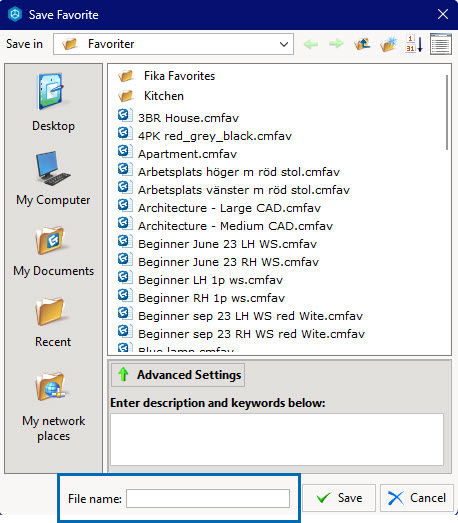Go up one folder level icon
The width and height of the screenshot is (458, 523).
click(x=362, y=44)
